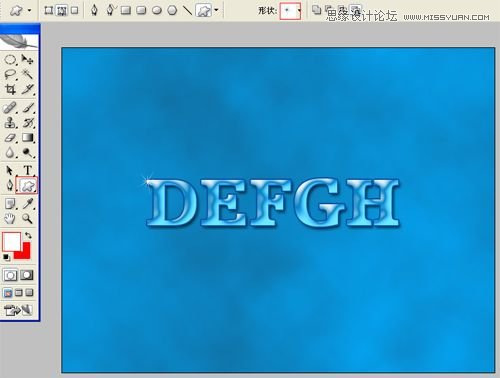Screen dimensions: 500x378
Task: Choose Full Screen with Menu Bar mode
Action: [19, 293]
